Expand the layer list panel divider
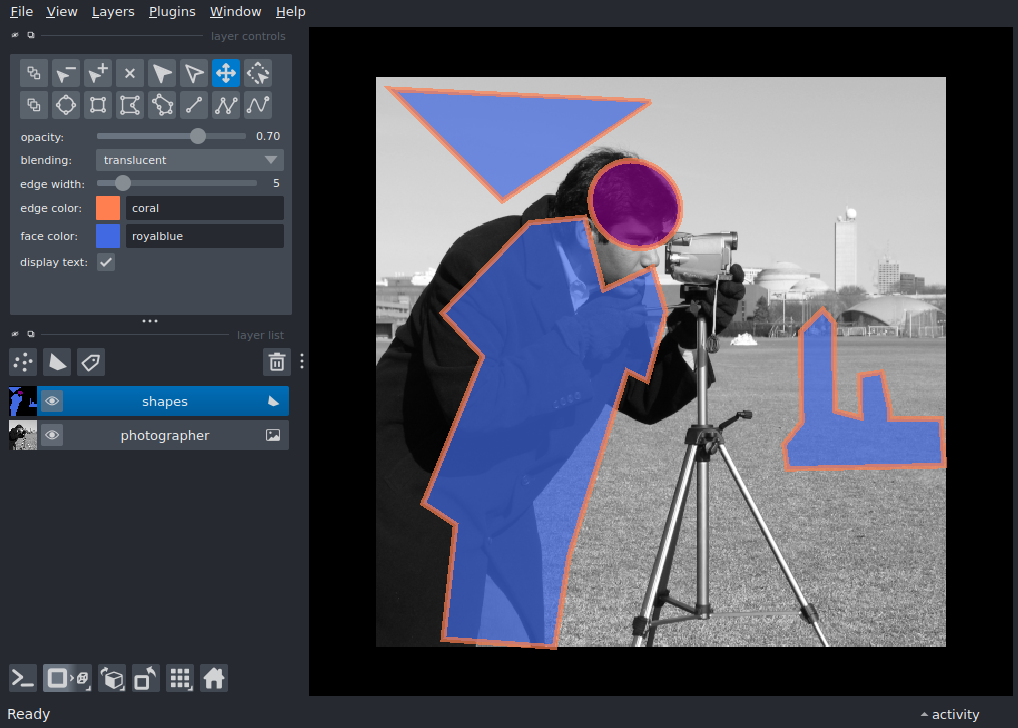The height and width of the screenshot is (728, 1018). (149, 320)
